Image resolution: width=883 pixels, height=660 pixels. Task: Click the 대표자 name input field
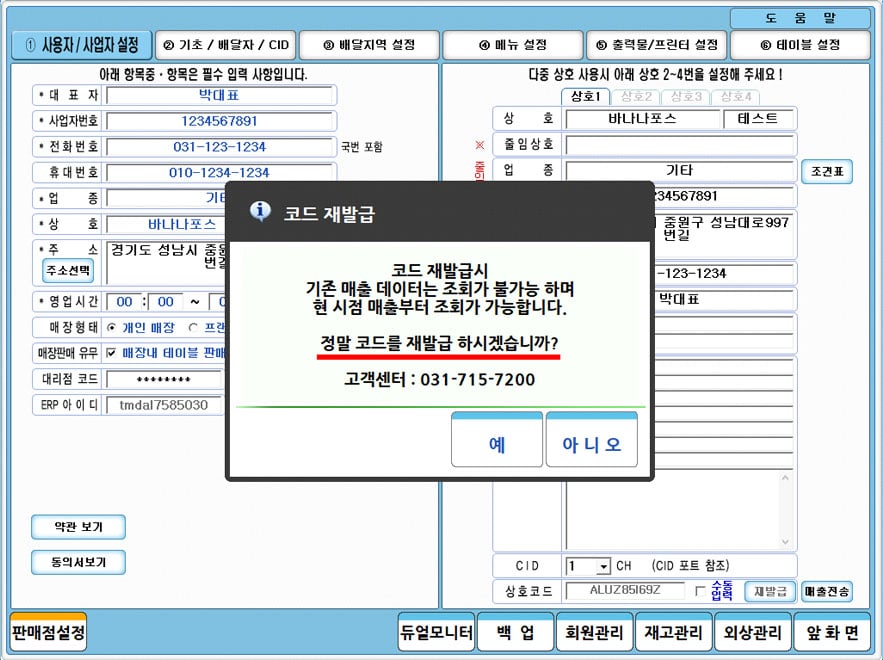[219, 95]
